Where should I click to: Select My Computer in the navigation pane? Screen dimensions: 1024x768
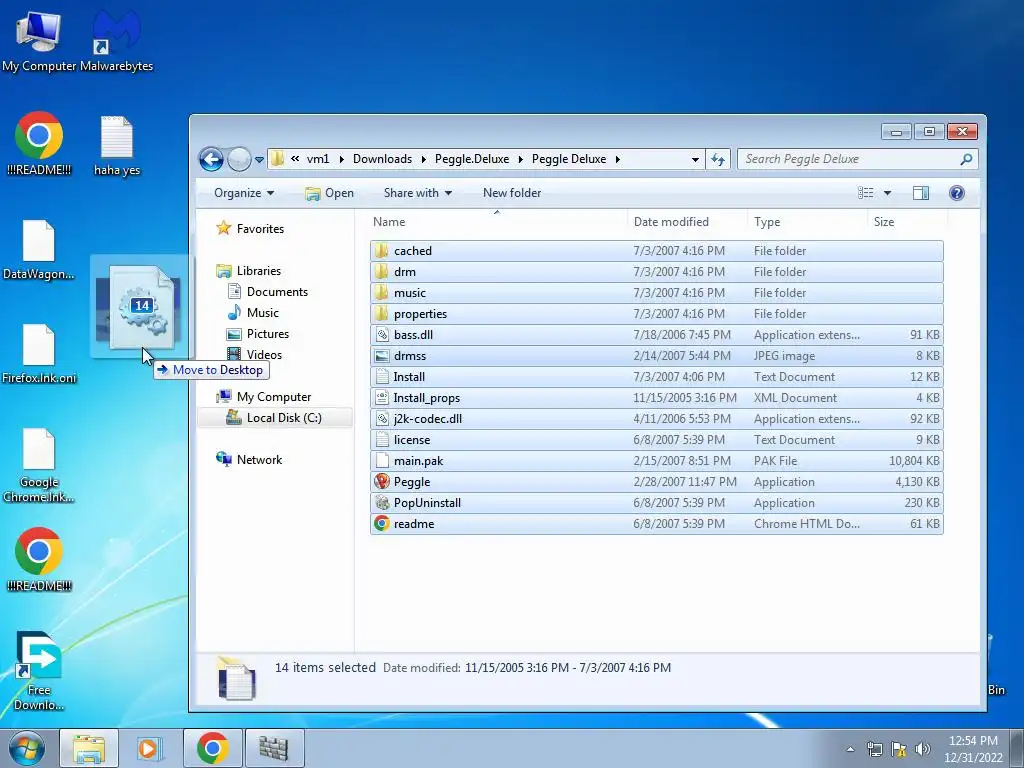tap(264, 396)
